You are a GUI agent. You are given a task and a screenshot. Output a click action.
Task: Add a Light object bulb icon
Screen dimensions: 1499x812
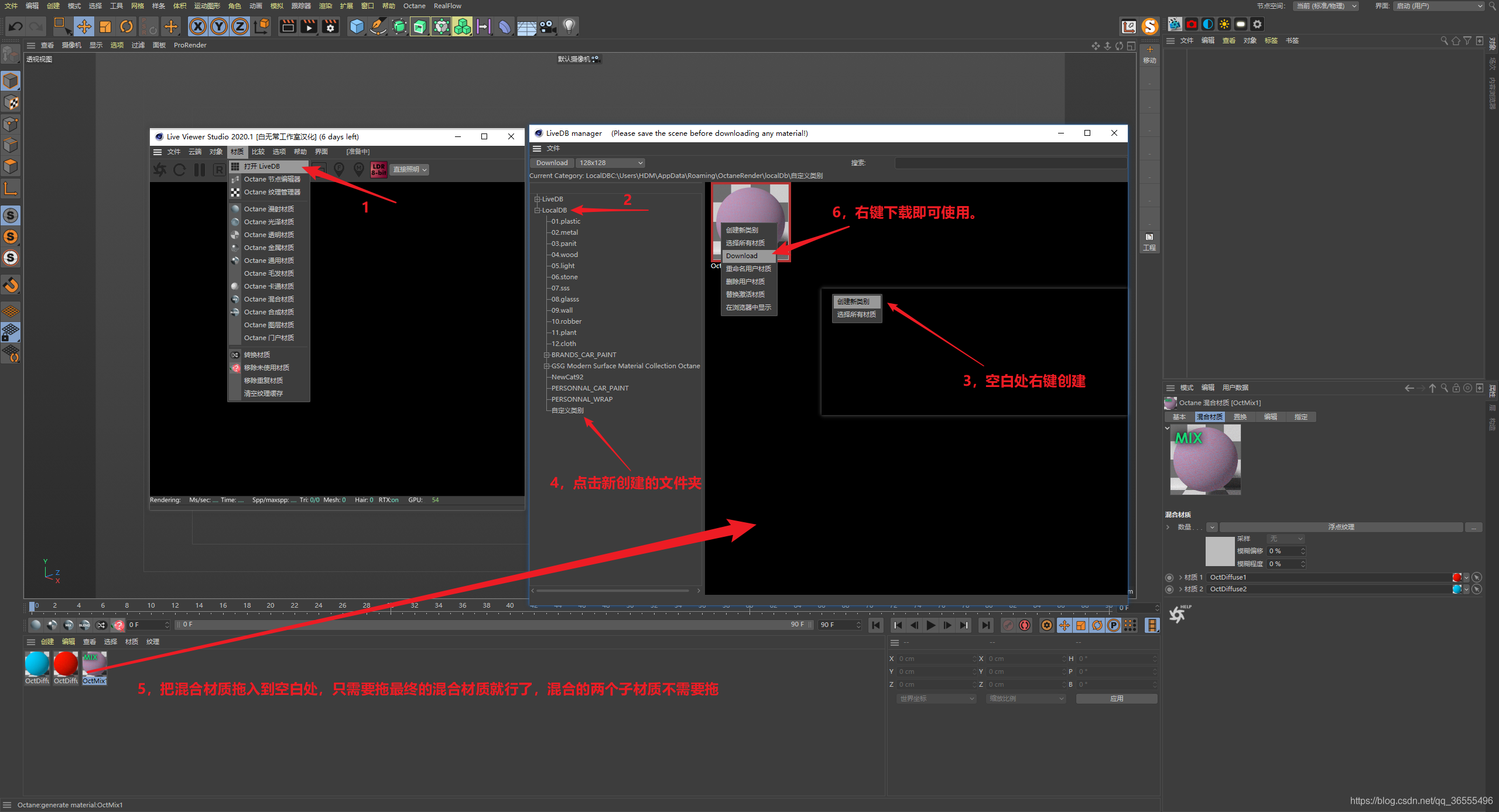coord(569,26)
